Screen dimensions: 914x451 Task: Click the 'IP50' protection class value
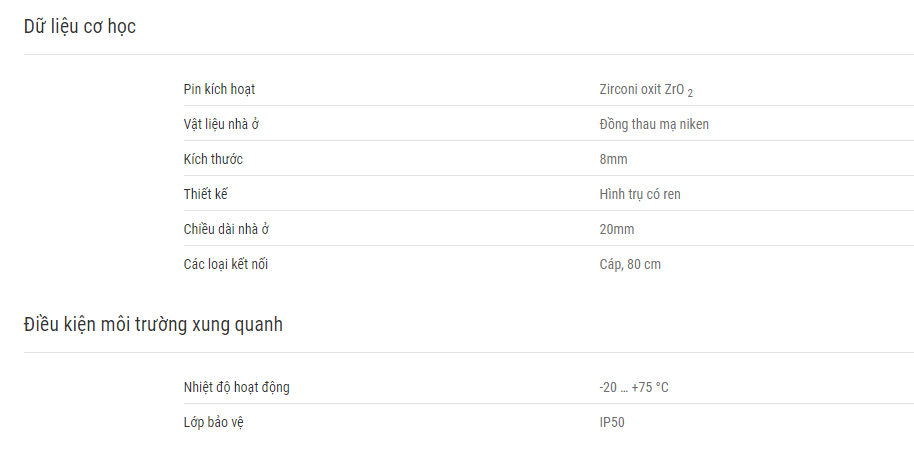[x=611, y=422]
